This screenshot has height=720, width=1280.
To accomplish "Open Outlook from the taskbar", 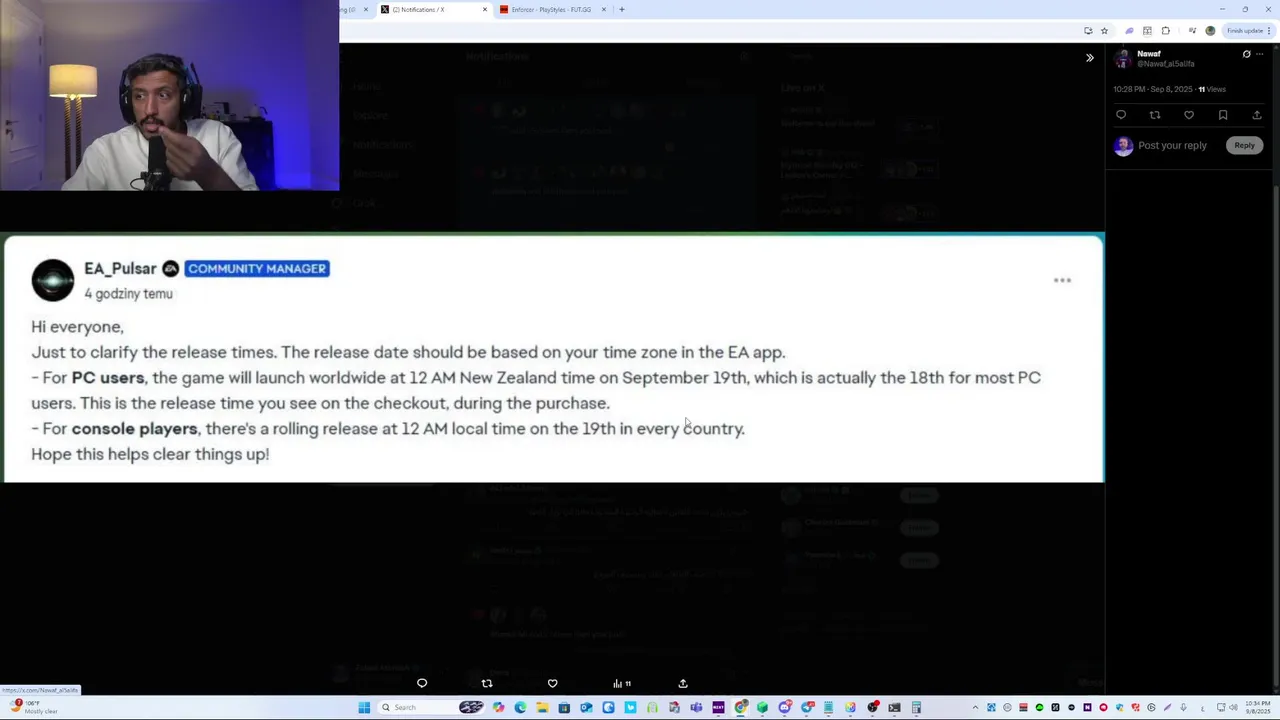I will coord(586,707).
